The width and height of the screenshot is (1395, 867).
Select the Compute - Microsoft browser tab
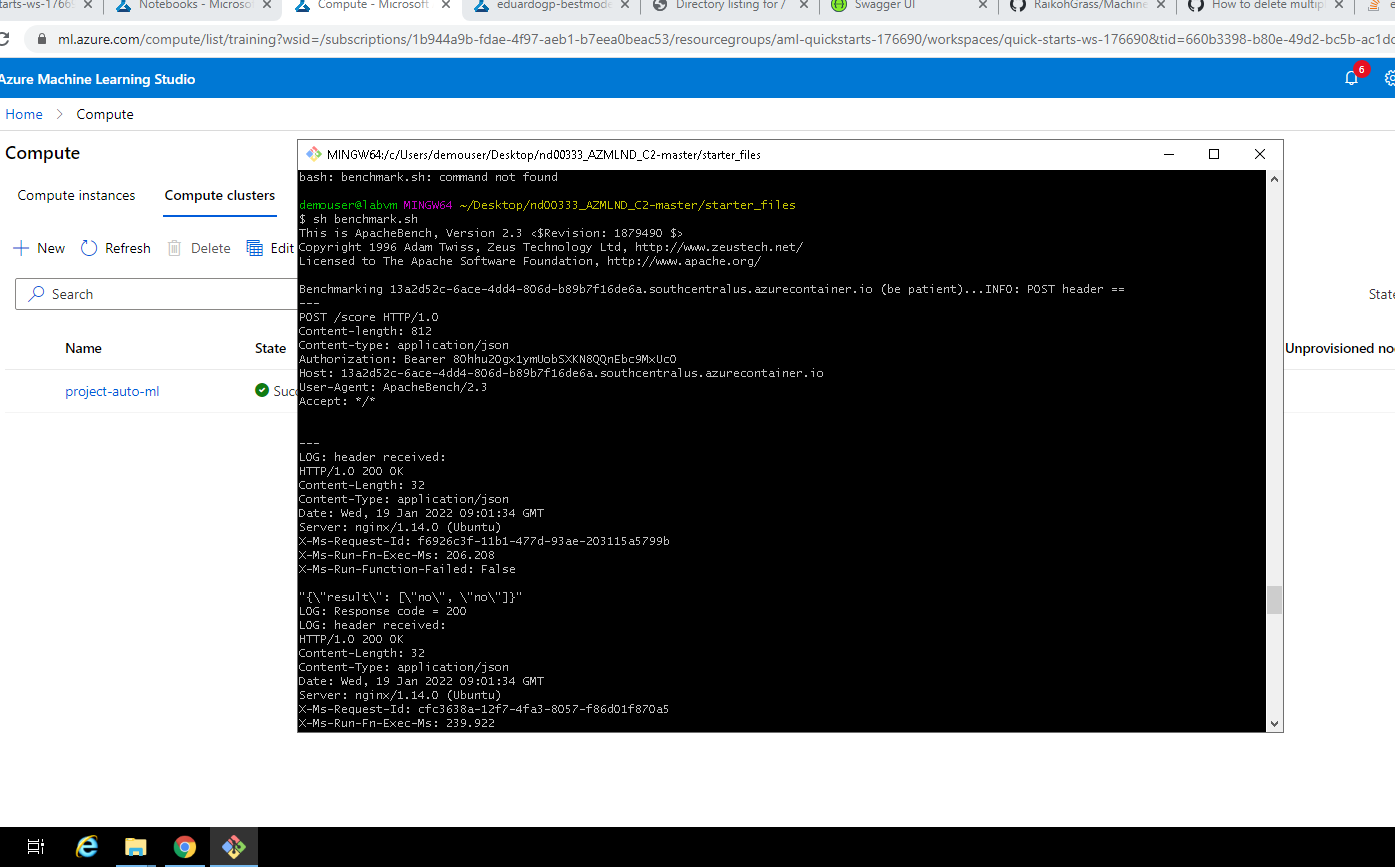click(x=372, y=6)
